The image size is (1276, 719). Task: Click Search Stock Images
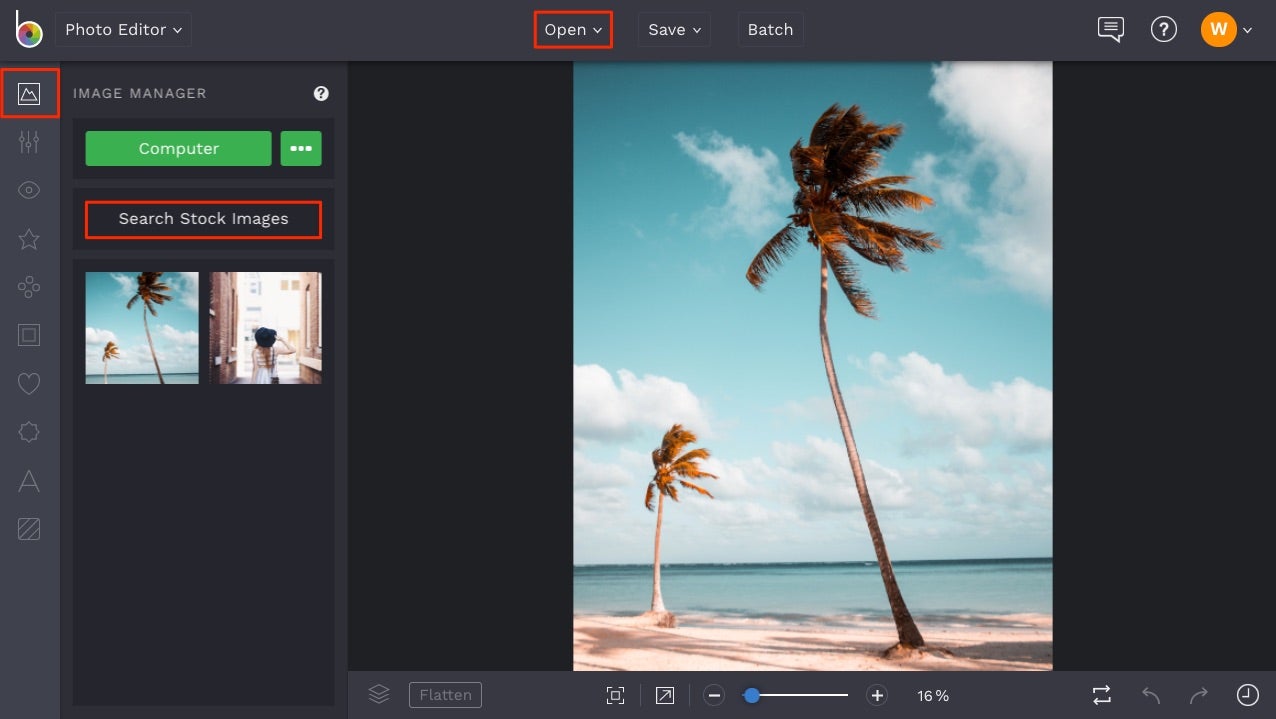(203, 218)
